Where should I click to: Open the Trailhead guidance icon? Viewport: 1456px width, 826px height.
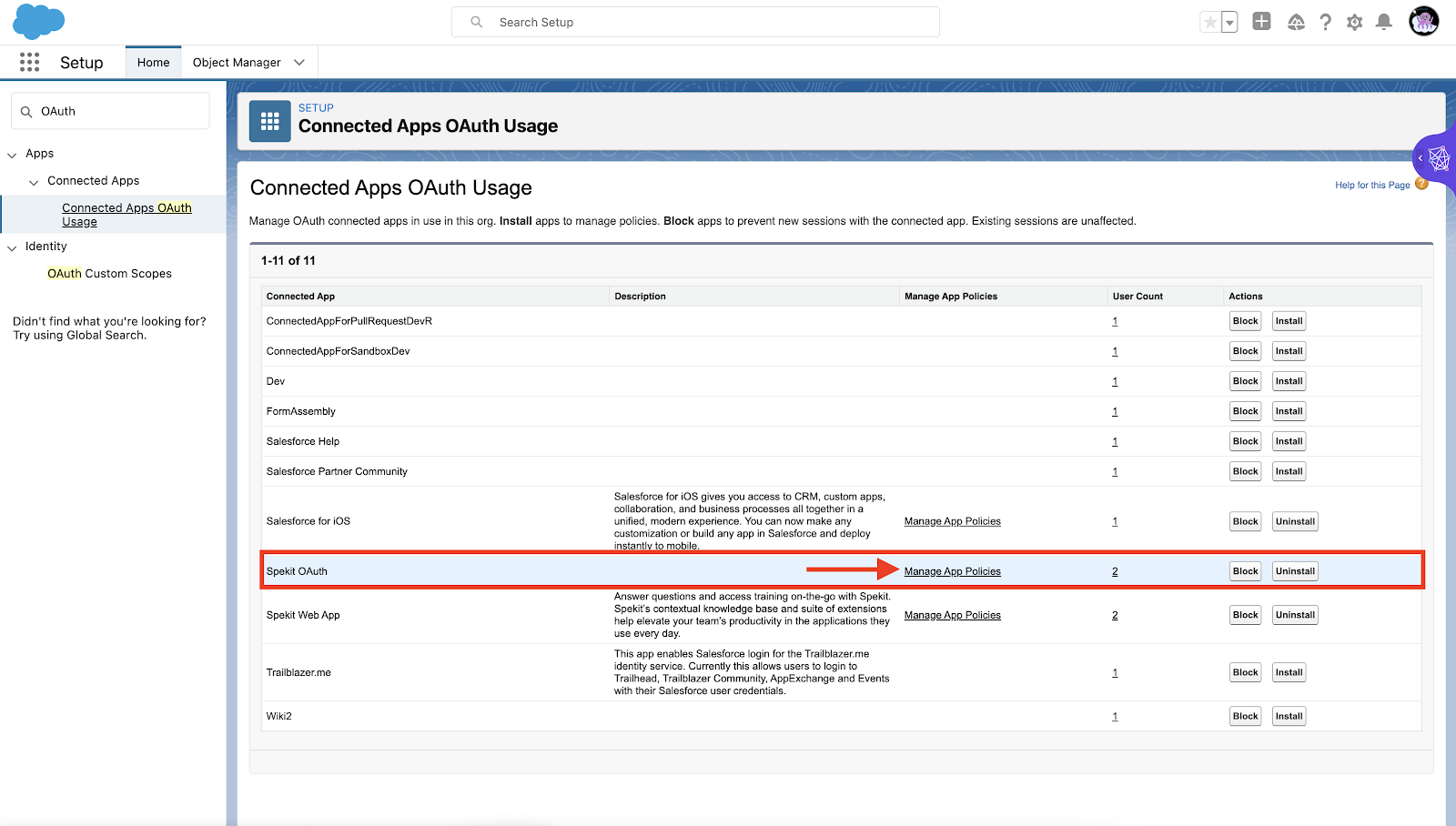pyautogui.click(x=1296, y=22)
